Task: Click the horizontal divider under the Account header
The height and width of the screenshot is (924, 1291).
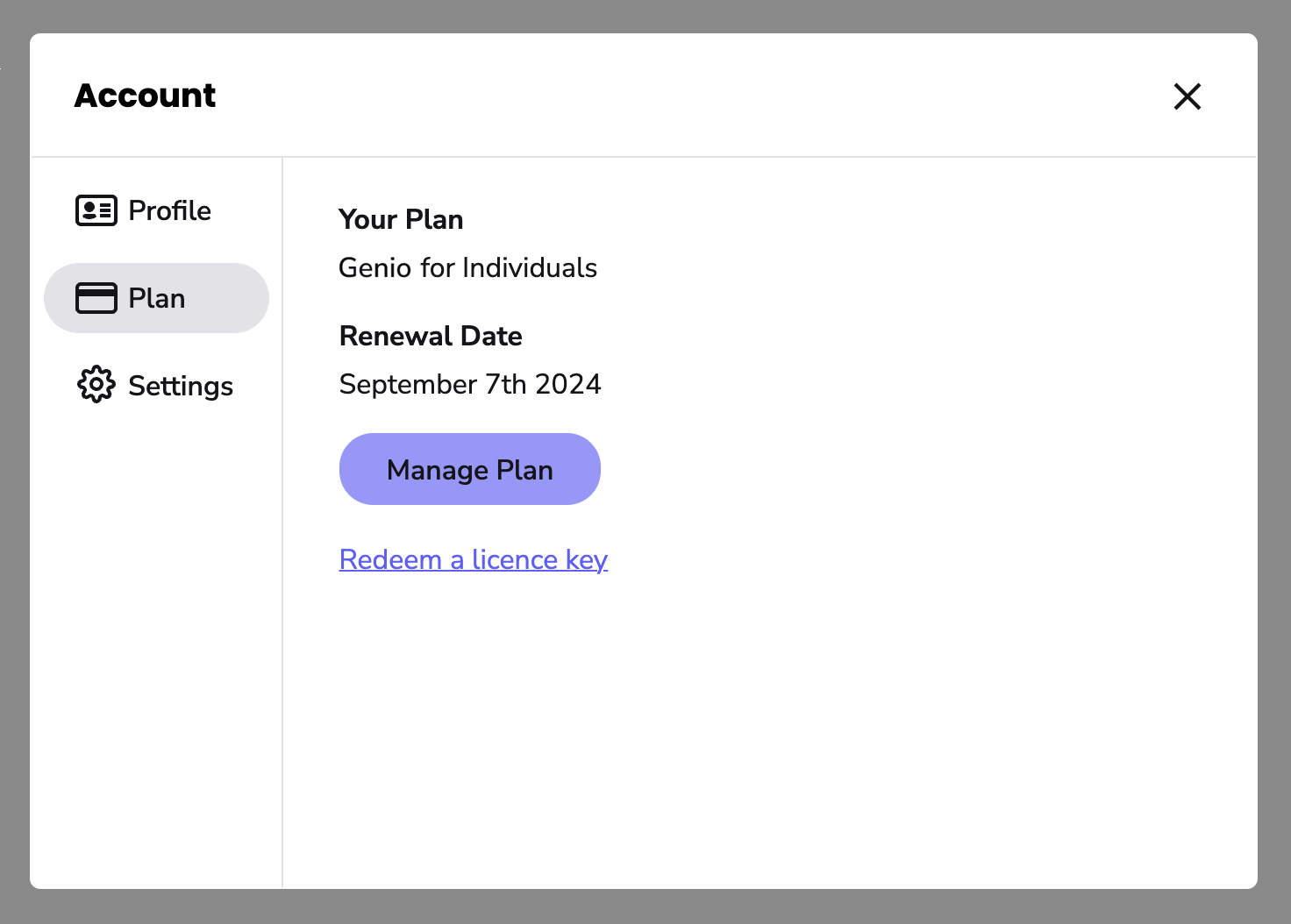Action: click(644, 157)
